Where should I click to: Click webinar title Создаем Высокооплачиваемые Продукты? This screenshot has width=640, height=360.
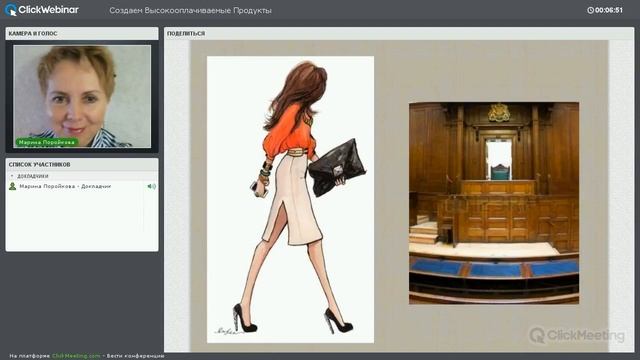(190, 11)
